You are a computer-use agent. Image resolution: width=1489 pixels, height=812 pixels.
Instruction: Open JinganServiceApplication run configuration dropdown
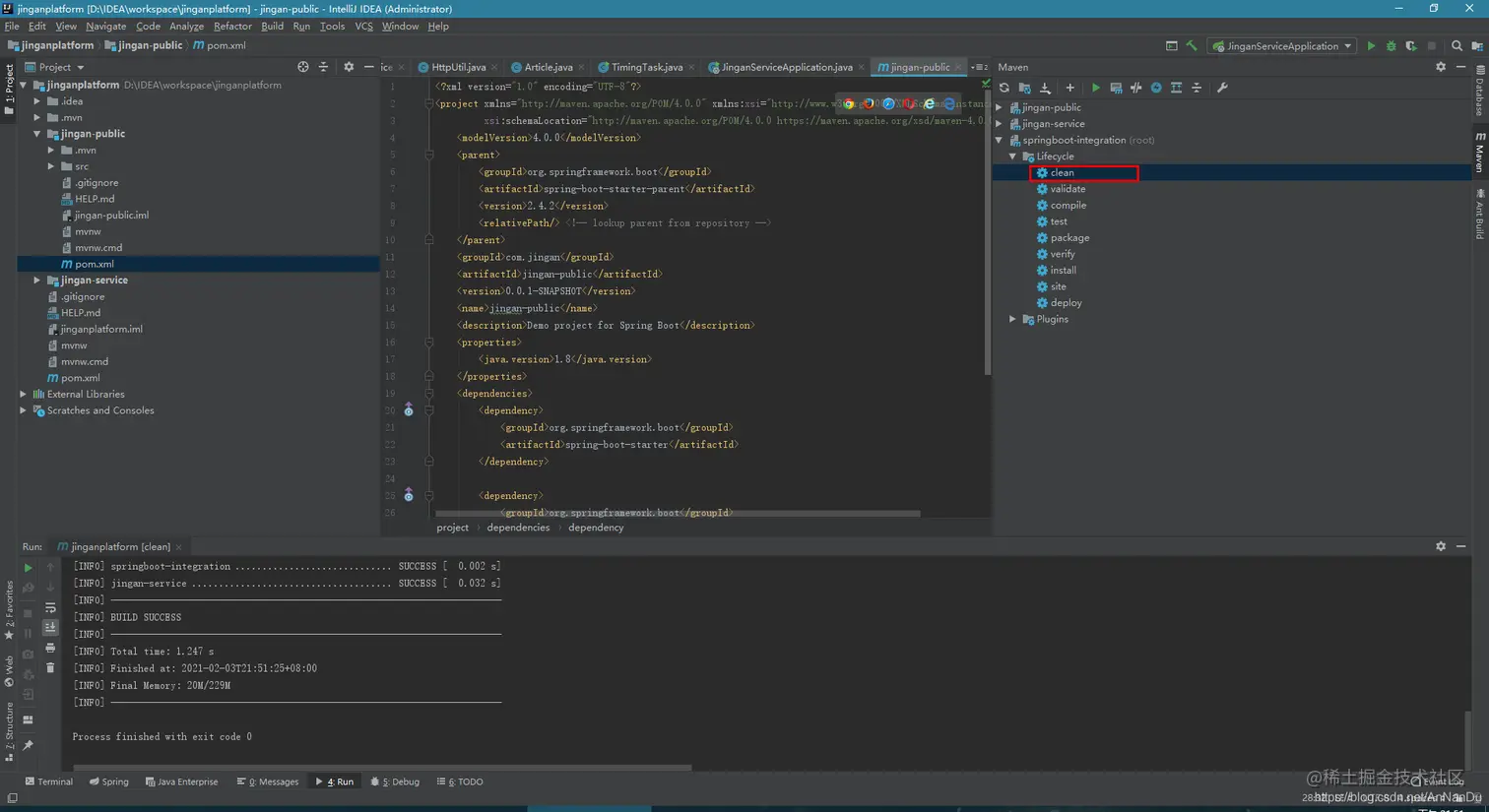click(1282, 45)
